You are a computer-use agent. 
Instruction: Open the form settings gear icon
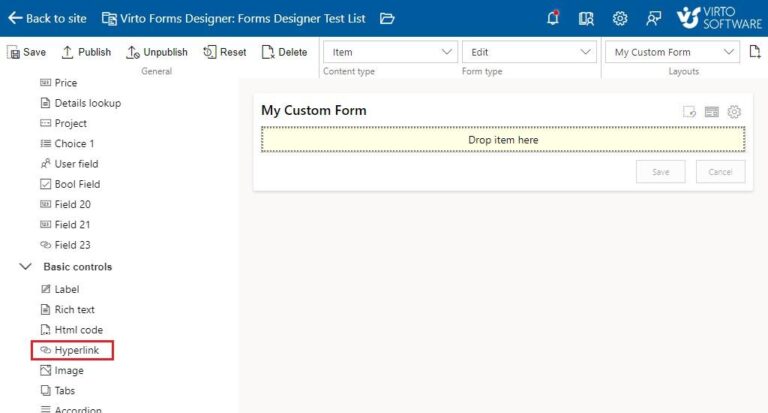734,112
